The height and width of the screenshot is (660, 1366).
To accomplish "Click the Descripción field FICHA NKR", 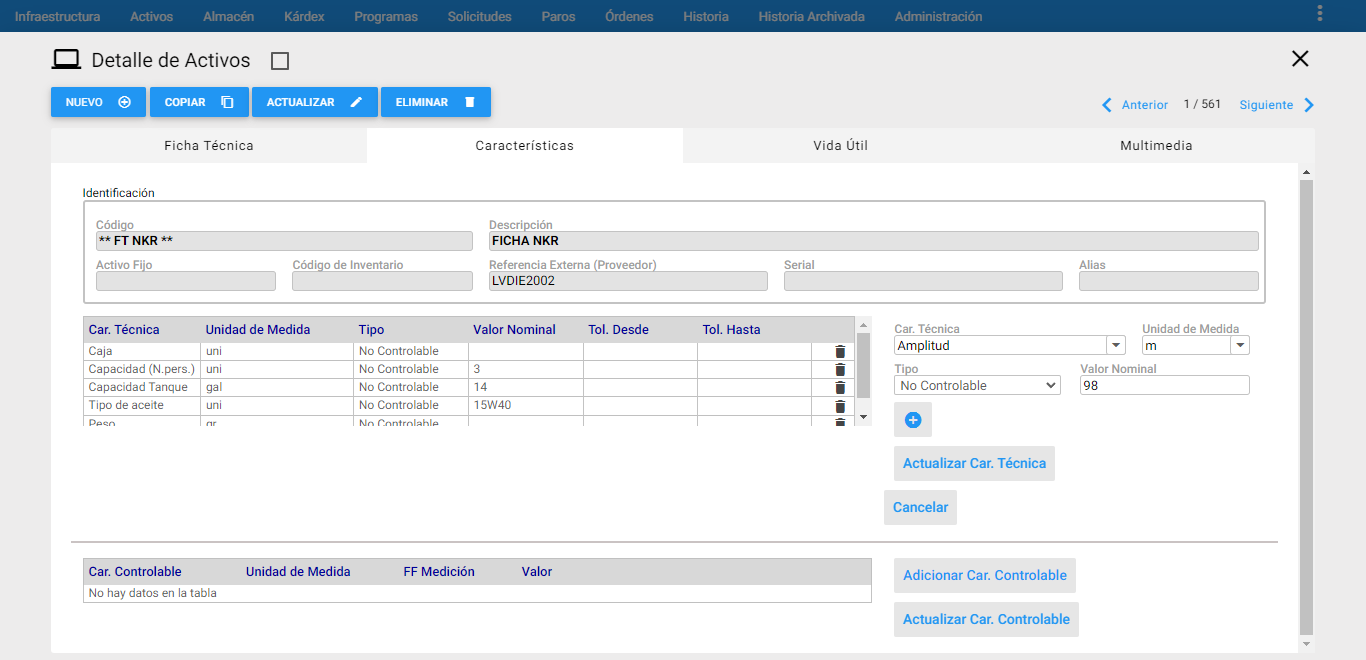I will (874, 241).
